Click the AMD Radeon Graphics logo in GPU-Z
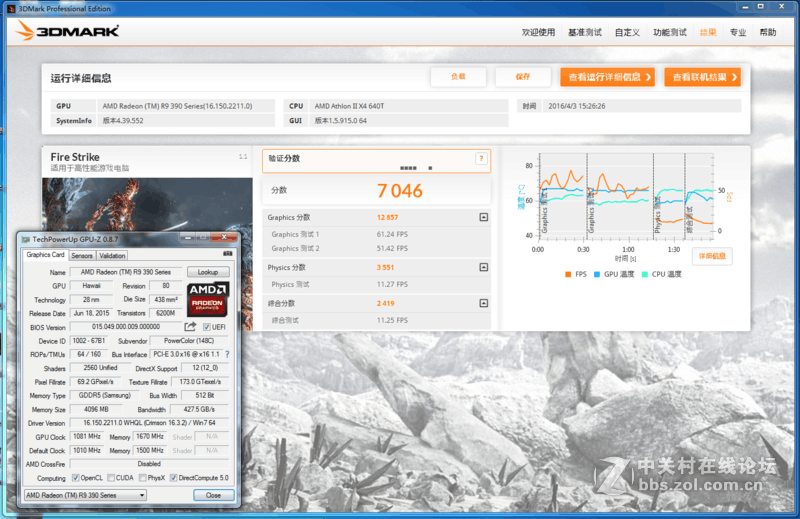This screenshot has height=519, width=800. click(x=207, y=299)
